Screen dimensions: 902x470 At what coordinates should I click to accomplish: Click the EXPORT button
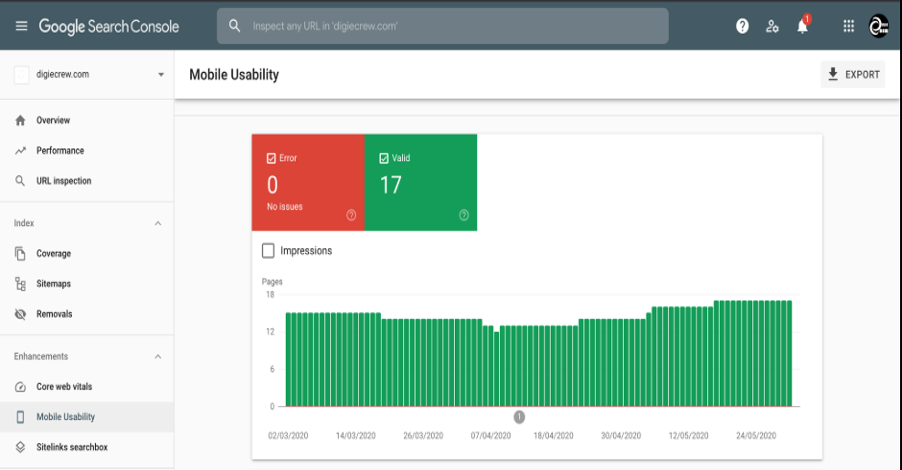(853, 74)
